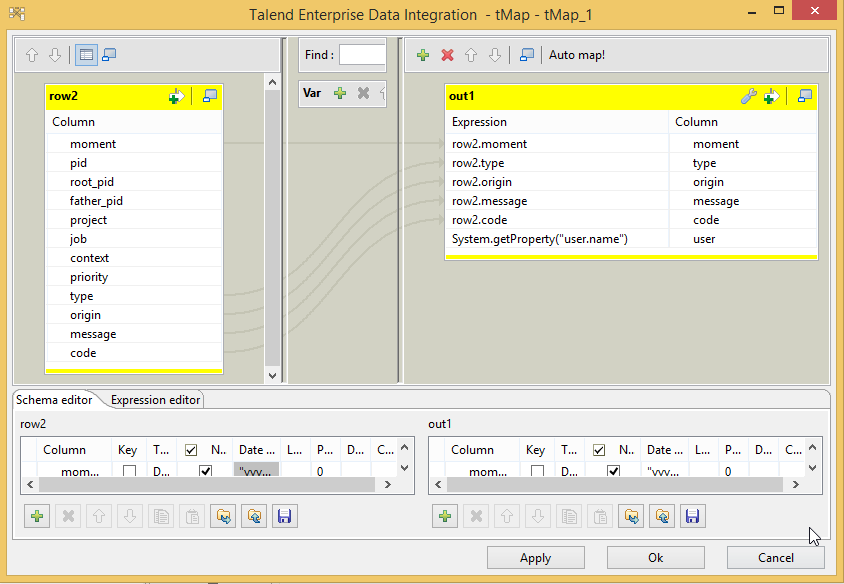Image resolution: width=844 pixels, height=584 pixels.
Task: Add new output table green plus
Action: [x=423, y=55]
